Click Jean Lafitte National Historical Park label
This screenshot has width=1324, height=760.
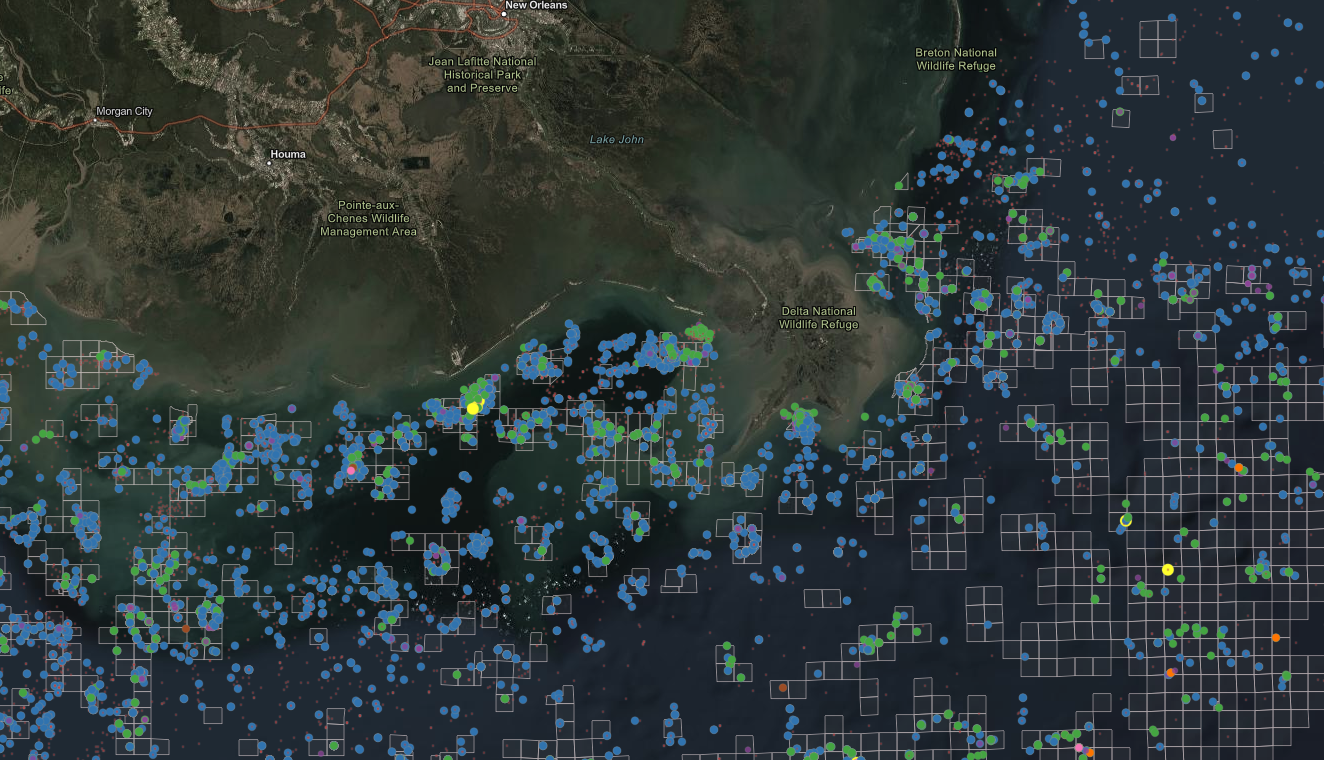(482, 75)
